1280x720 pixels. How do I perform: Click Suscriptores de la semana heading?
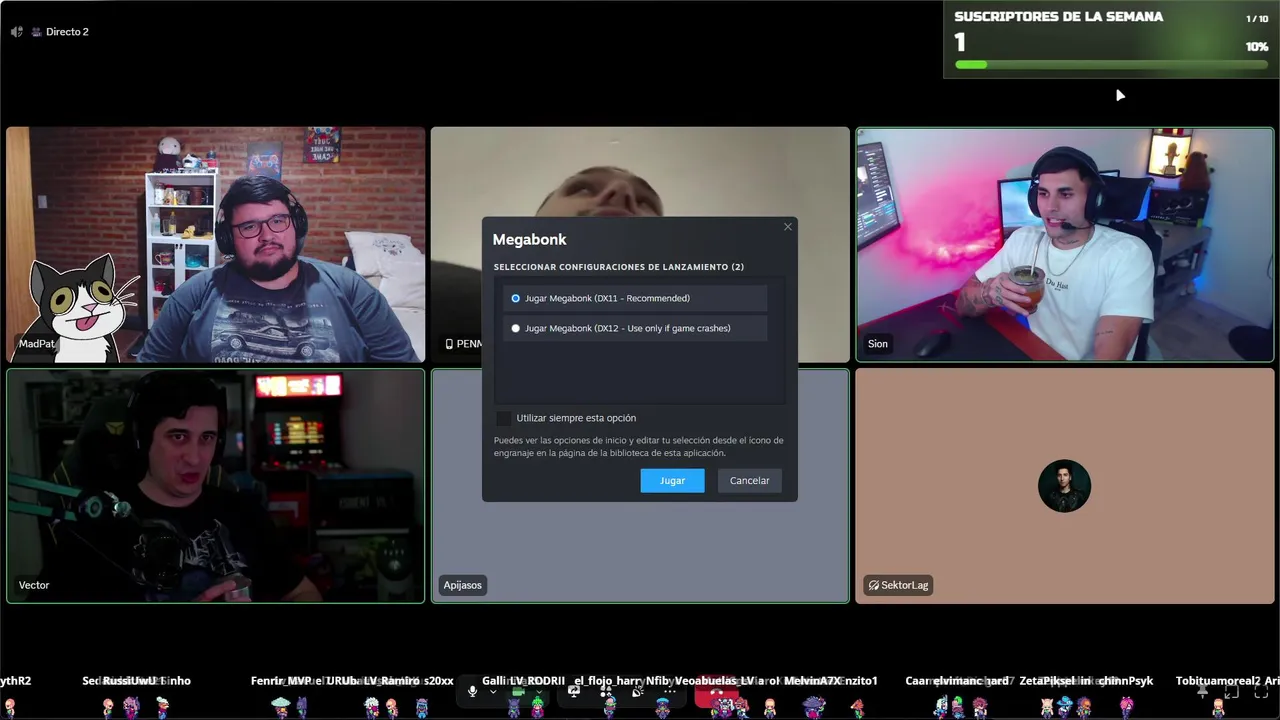tap(1059, 17)
